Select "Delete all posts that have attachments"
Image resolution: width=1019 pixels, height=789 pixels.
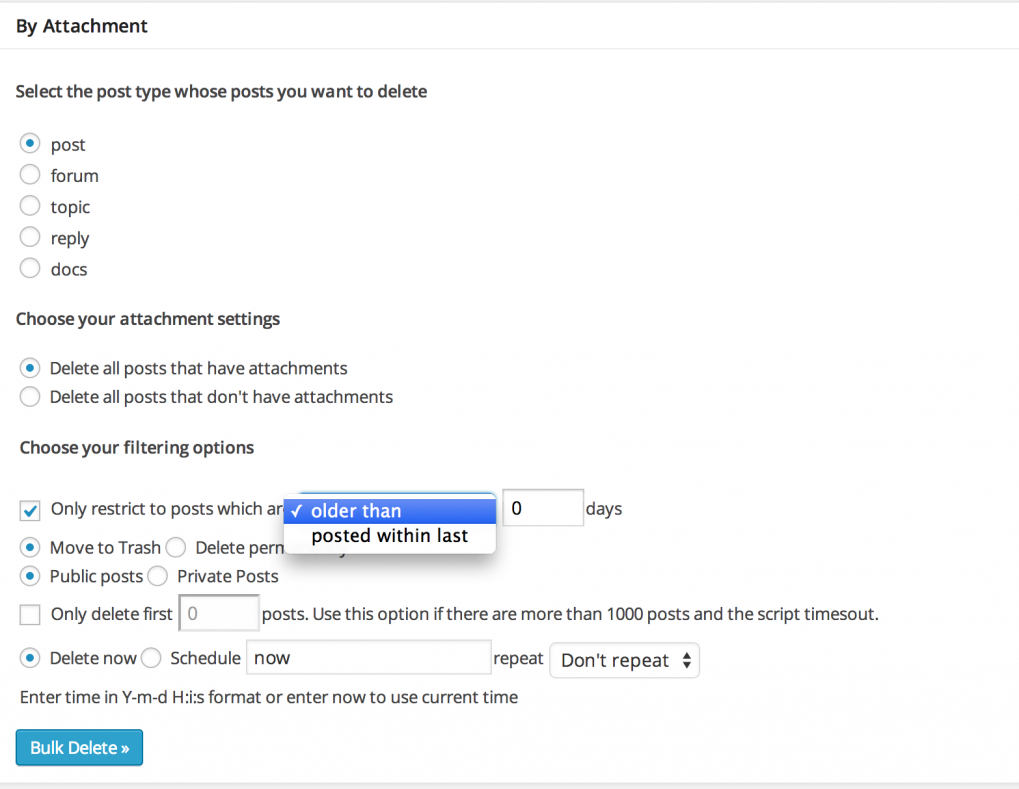29,368
